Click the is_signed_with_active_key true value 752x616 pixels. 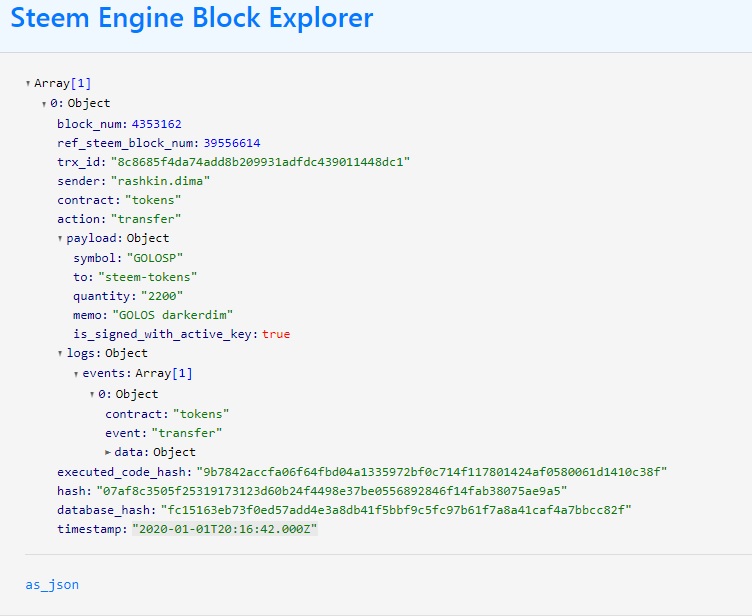coord(276,334)
